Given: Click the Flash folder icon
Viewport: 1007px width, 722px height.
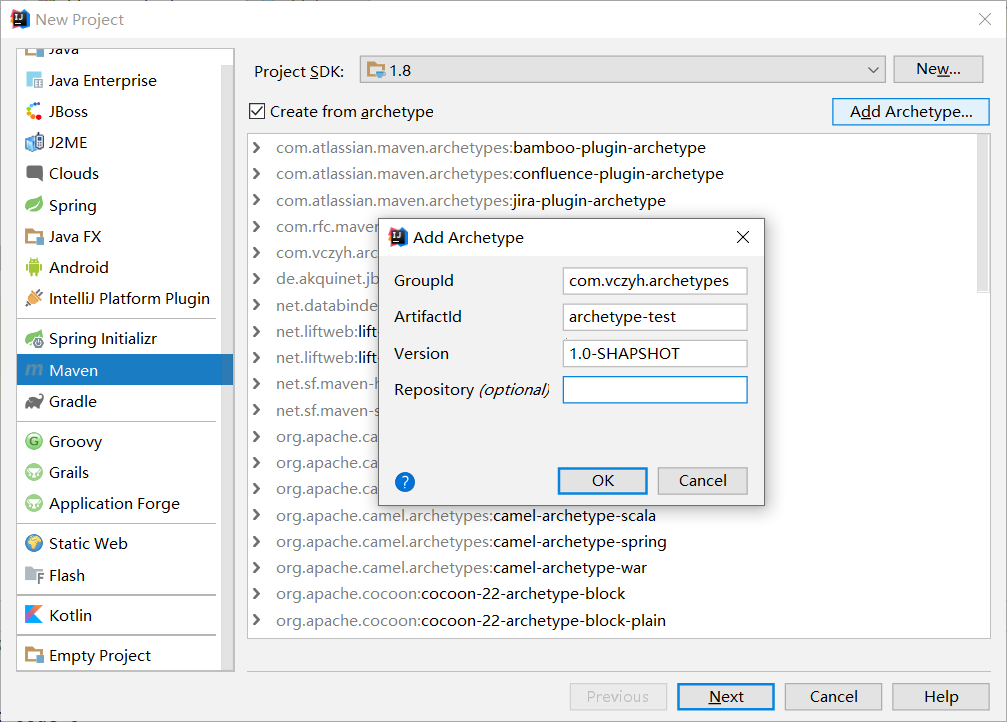Looking at the screenshot, I should 34,575.
